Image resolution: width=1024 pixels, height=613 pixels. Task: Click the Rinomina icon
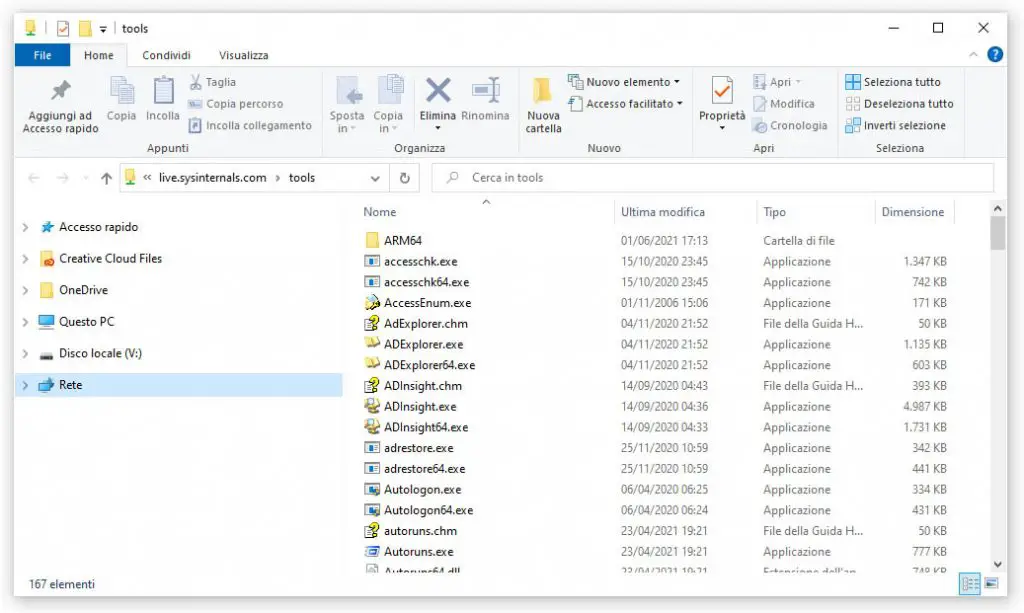(485, 91)
